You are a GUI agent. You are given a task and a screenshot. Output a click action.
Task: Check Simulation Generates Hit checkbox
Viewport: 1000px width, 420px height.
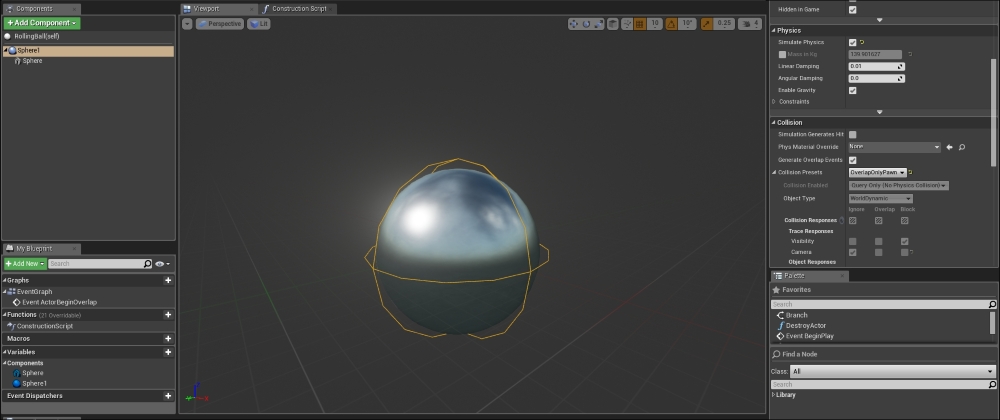[x=853, y=135]
